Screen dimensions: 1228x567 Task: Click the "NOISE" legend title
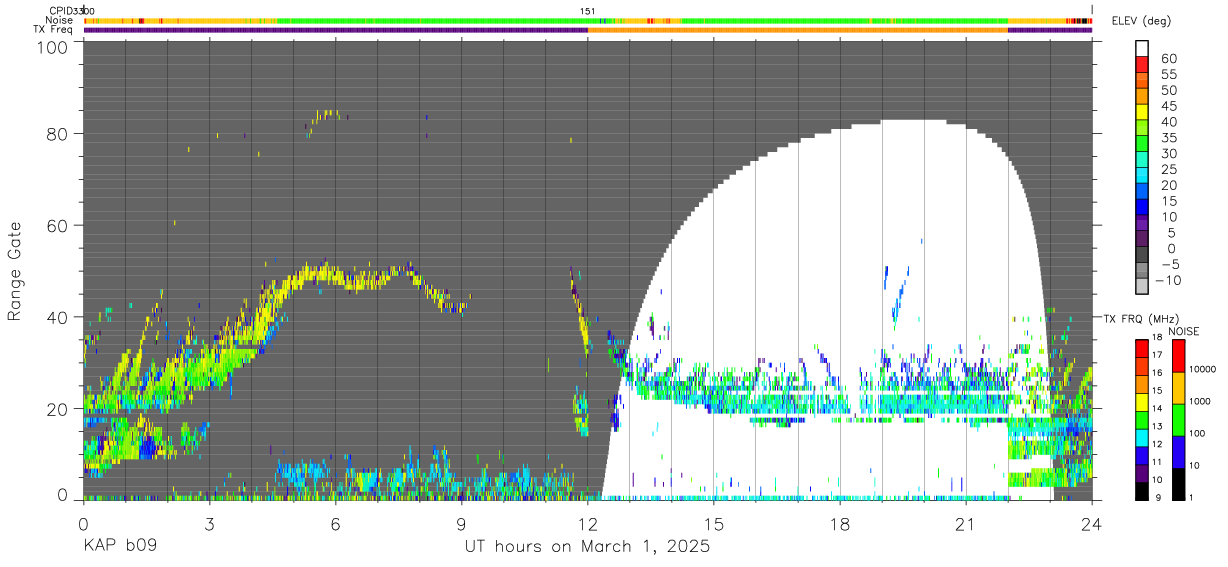pos(1184,331)
